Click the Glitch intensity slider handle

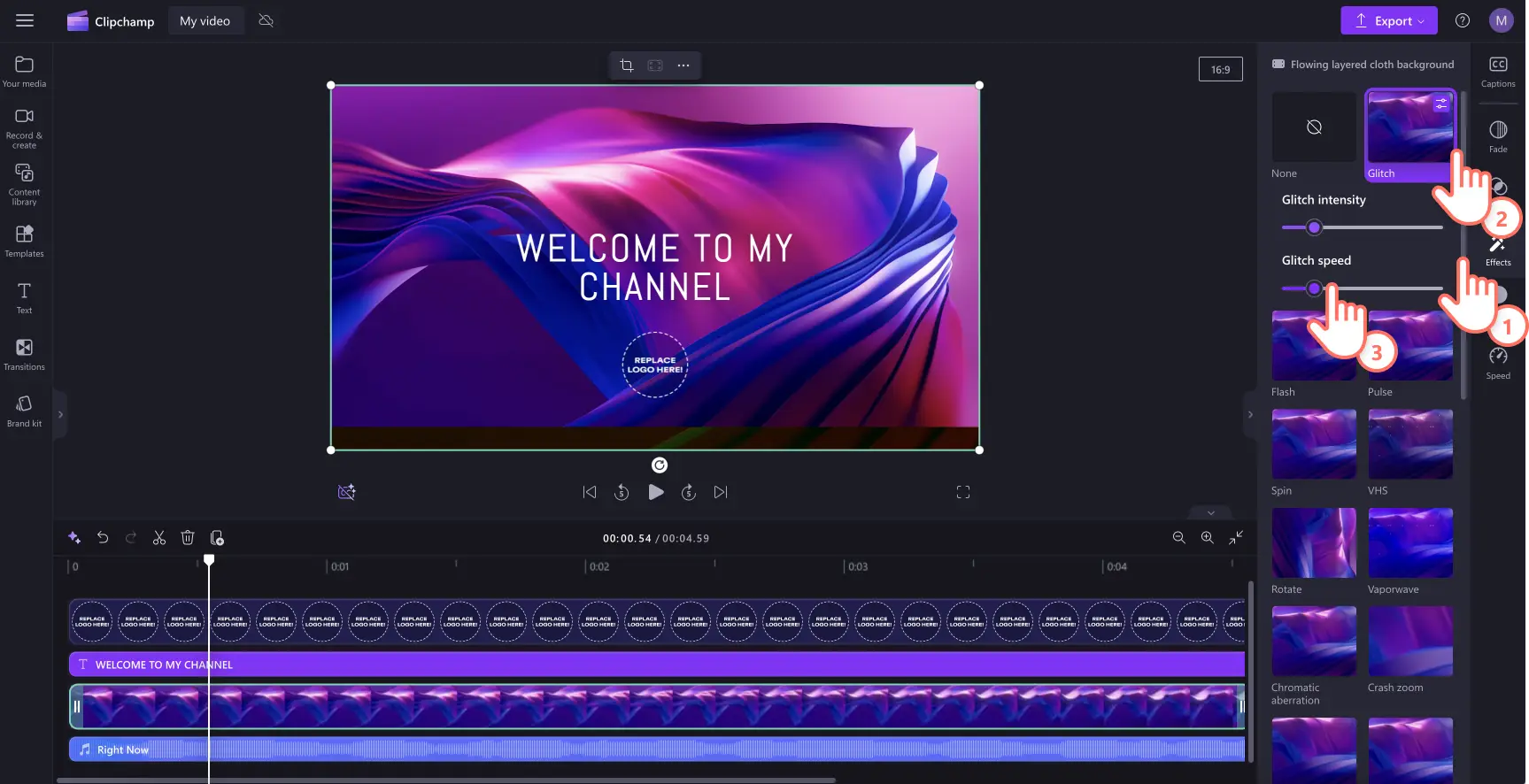coord(1315,227)
